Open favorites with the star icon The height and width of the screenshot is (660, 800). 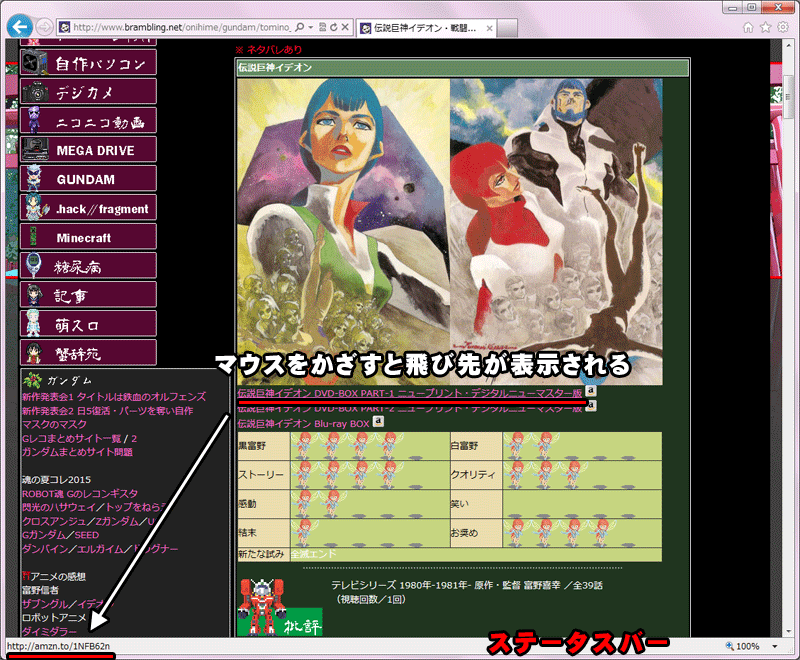tap(765, 27)
